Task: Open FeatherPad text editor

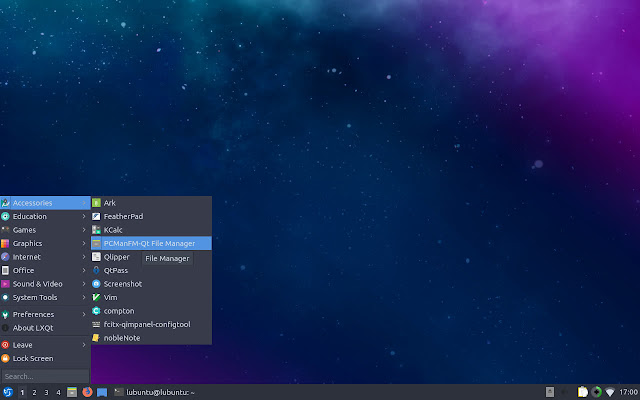Action: coord(151,216)
